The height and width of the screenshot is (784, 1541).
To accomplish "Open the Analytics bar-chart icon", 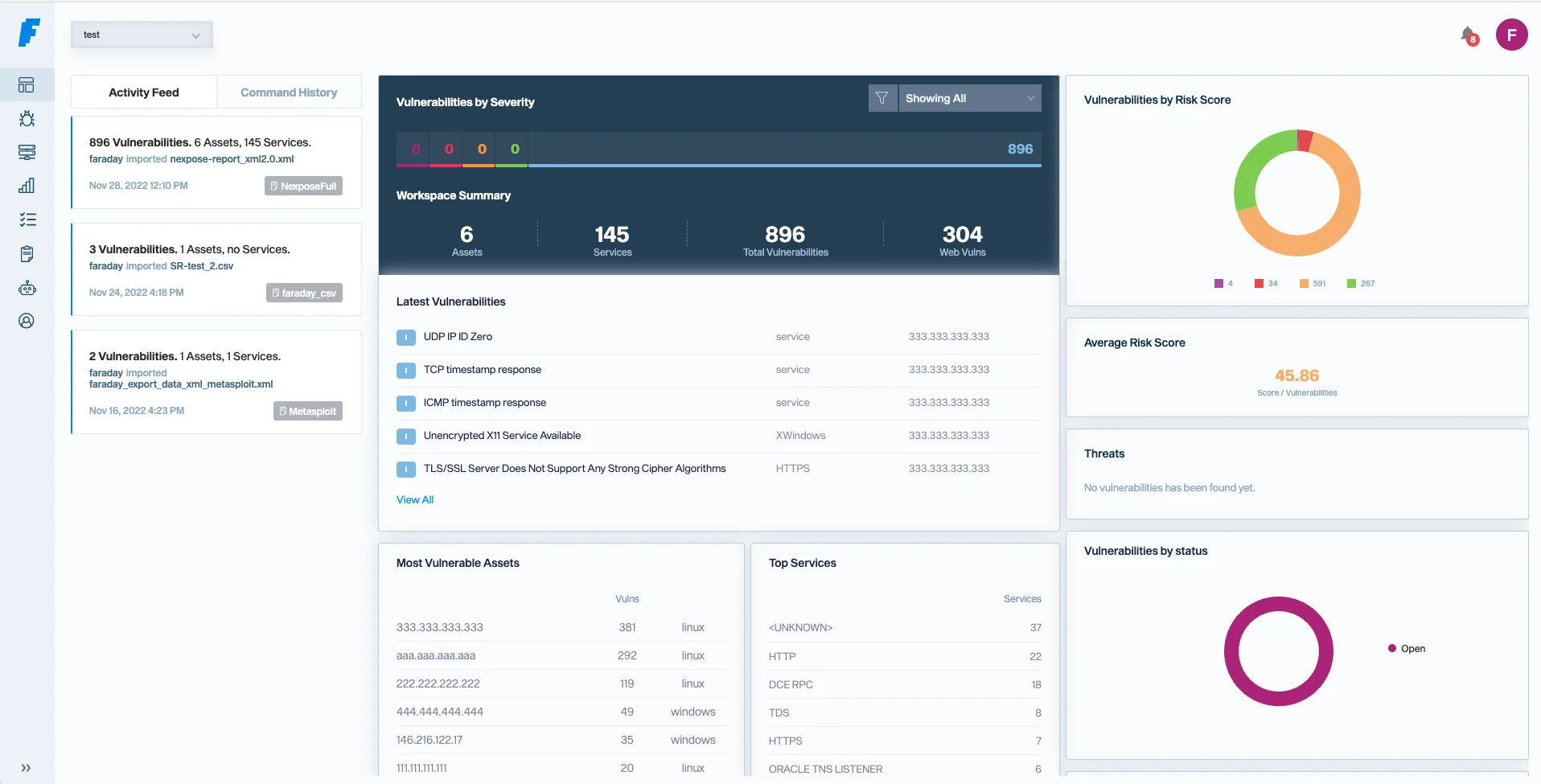I will (27, 186).
